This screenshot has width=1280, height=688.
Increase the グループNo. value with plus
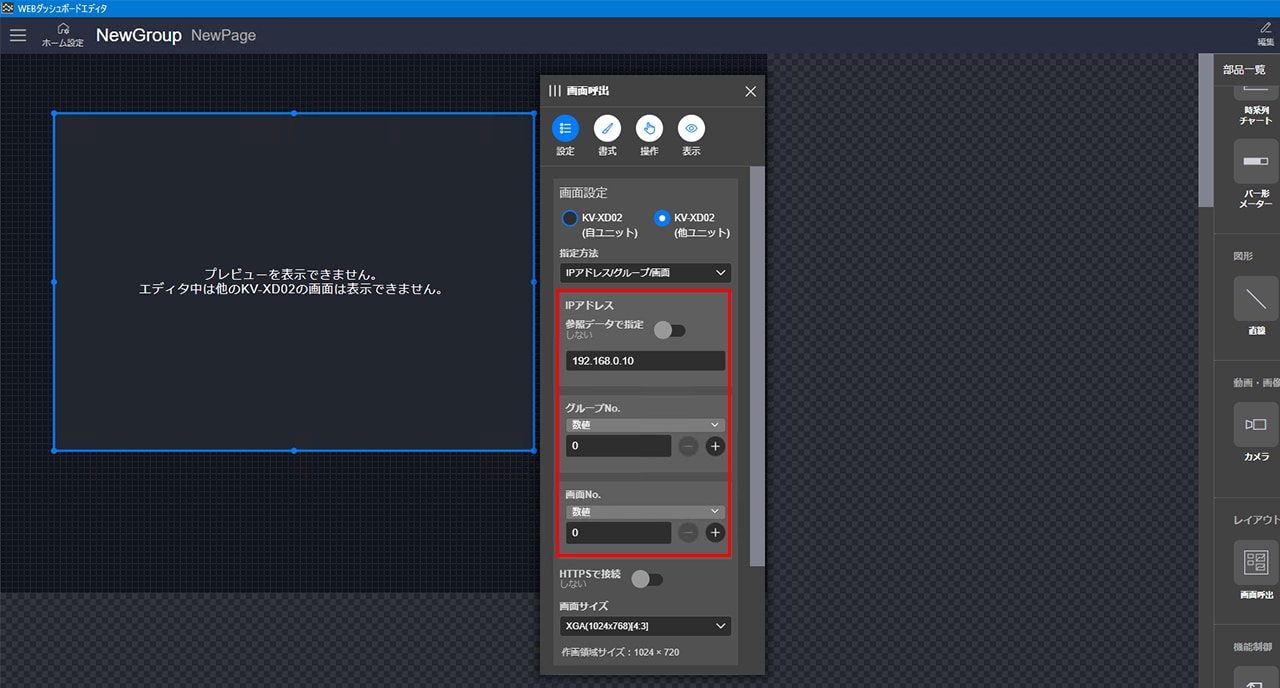(x=714, y=446)
